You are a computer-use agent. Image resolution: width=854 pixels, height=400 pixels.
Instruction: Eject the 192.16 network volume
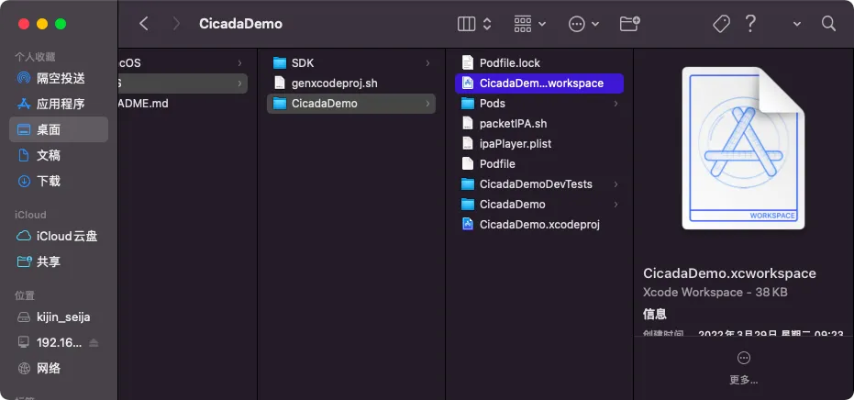click(x=94, y=343)
